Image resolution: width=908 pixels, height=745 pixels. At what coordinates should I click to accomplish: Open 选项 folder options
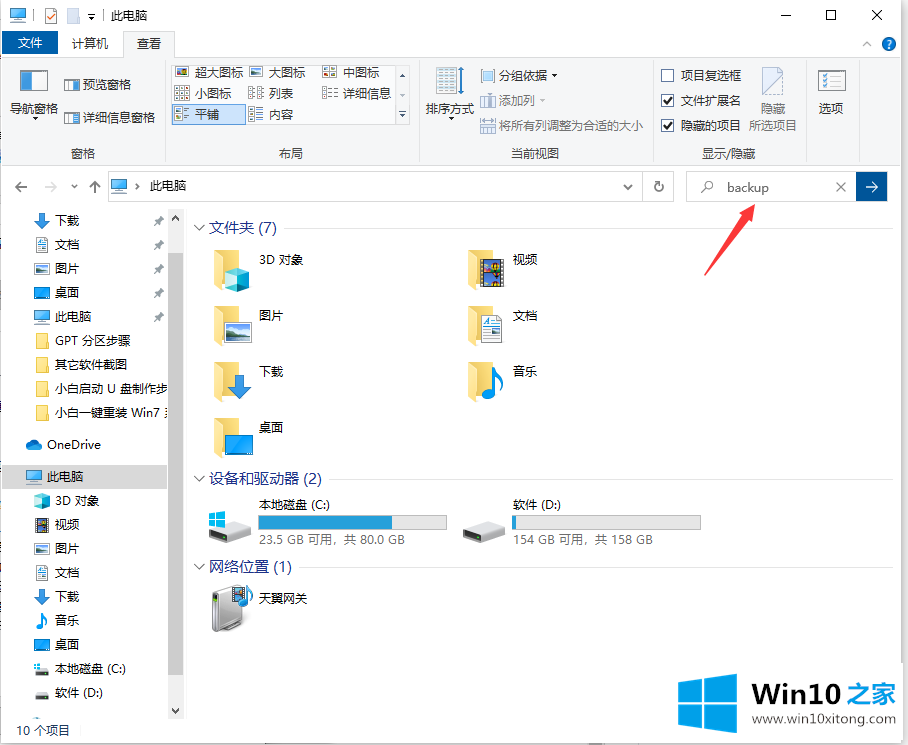(831, 91)
